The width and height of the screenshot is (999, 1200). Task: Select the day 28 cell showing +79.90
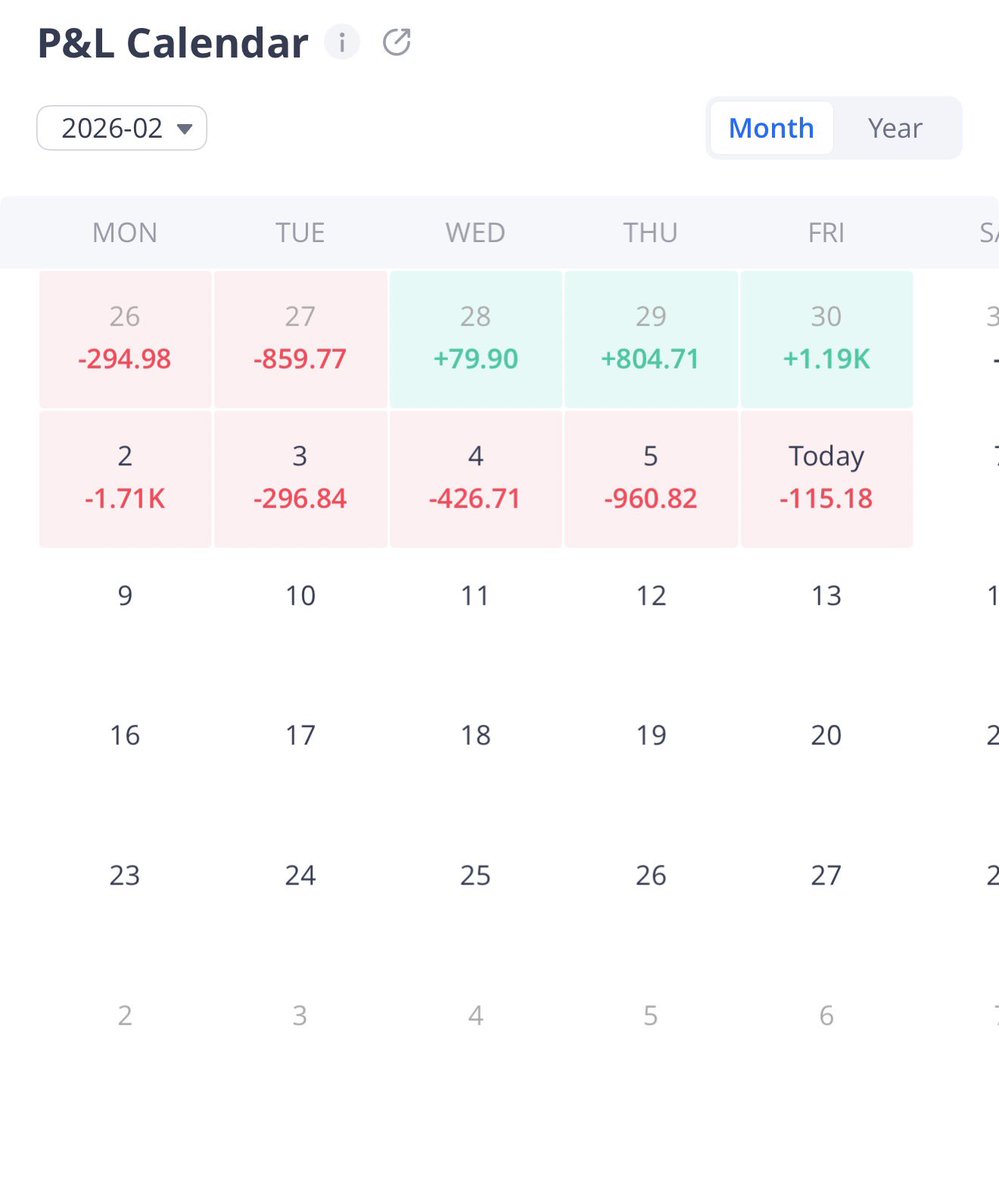[x=475, y=339]
